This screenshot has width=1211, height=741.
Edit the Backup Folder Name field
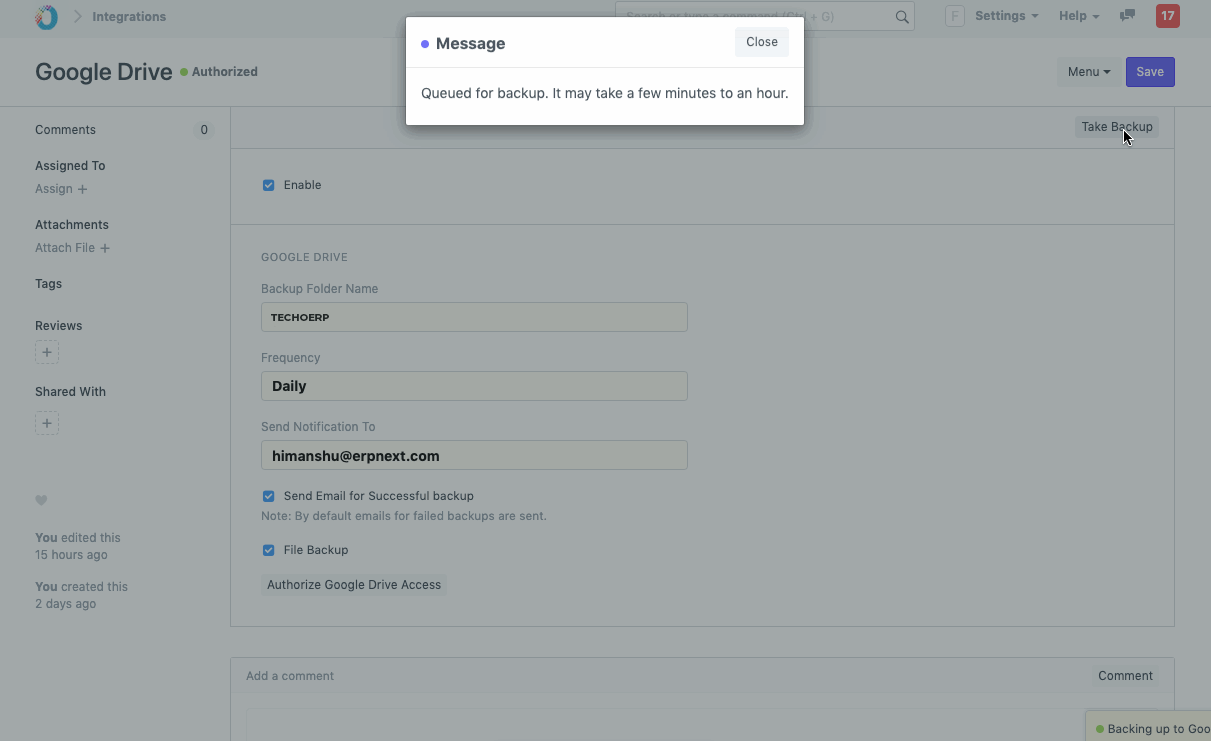coord(474,317)
